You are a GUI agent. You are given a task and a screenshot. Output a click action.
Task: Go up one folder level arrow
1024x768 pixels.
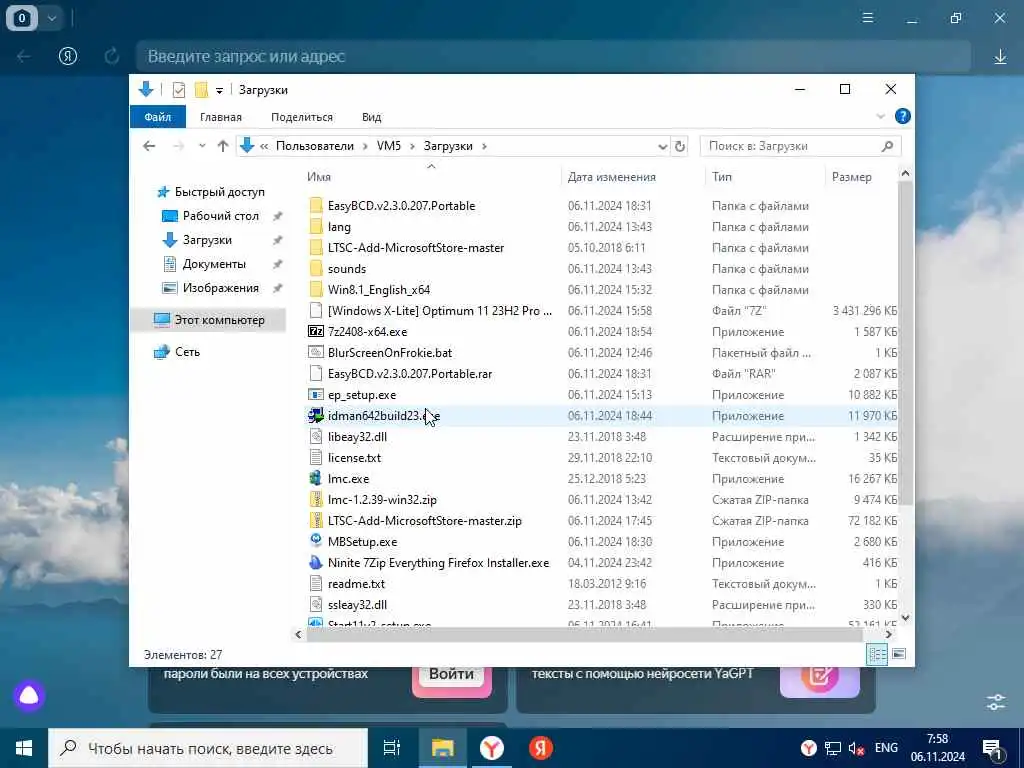click(x=223, y=146)
